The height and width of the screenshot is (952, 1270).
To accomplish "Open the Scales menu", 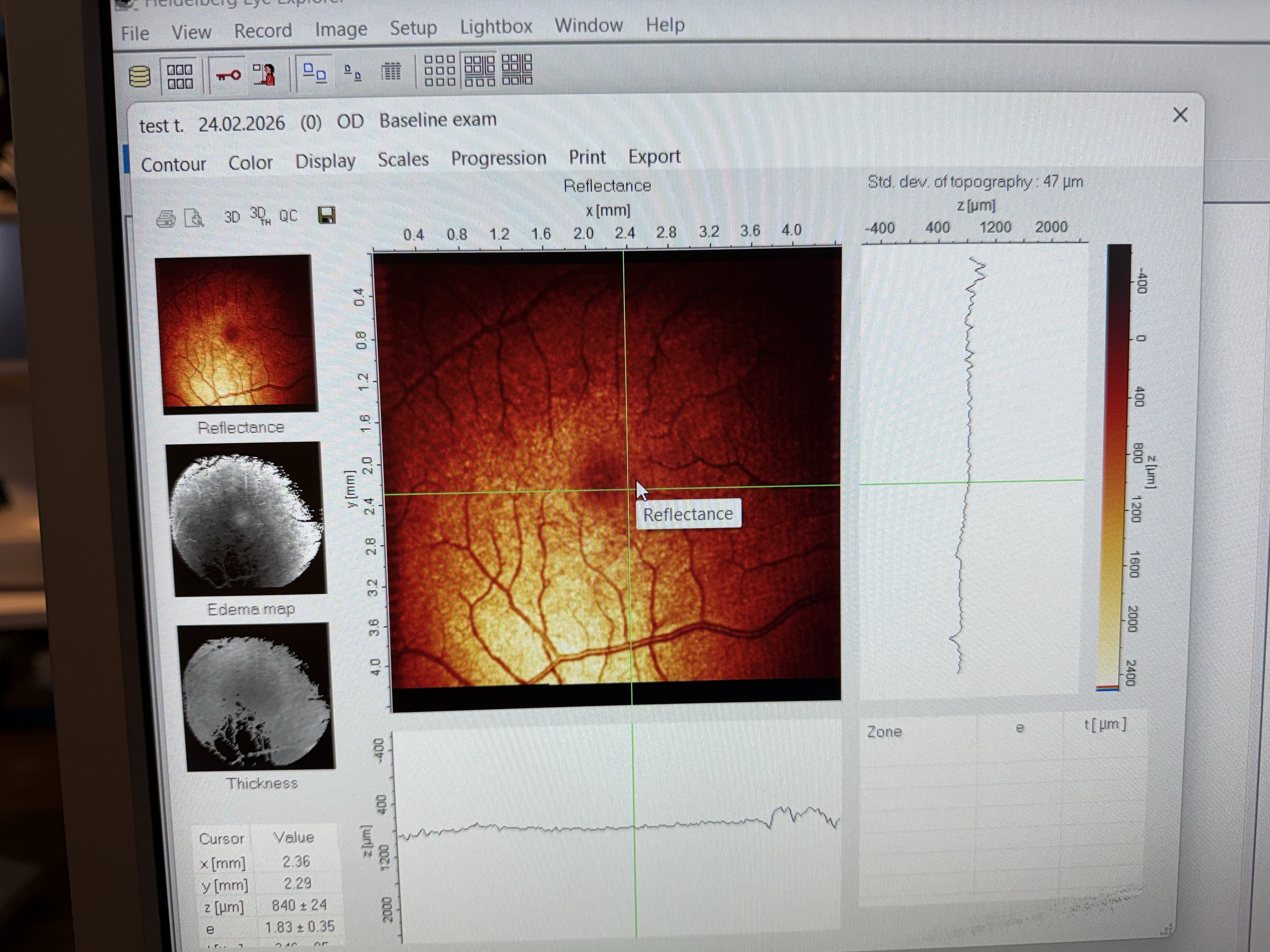I will coord(403,160).
